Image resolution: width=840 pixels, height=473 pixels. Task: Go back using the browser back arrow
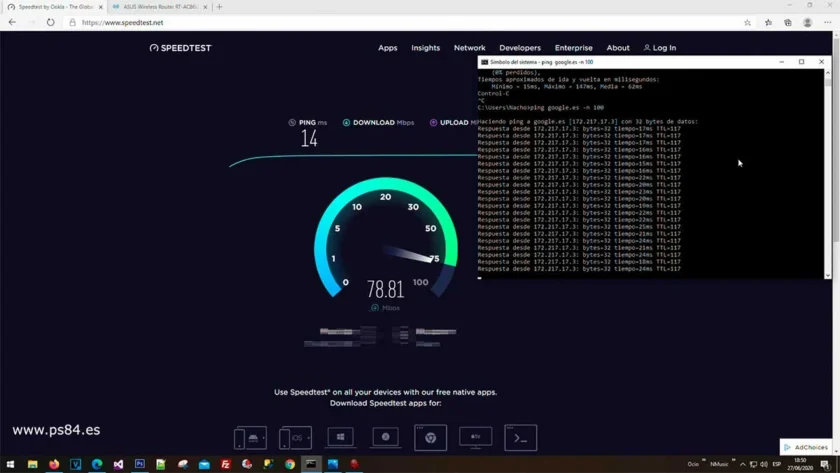pos(12,22)
